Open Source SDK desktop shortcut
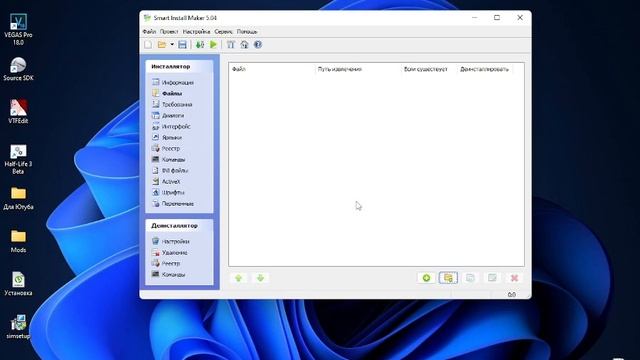Viewport: 640px width, 360px height. point(18,69)
